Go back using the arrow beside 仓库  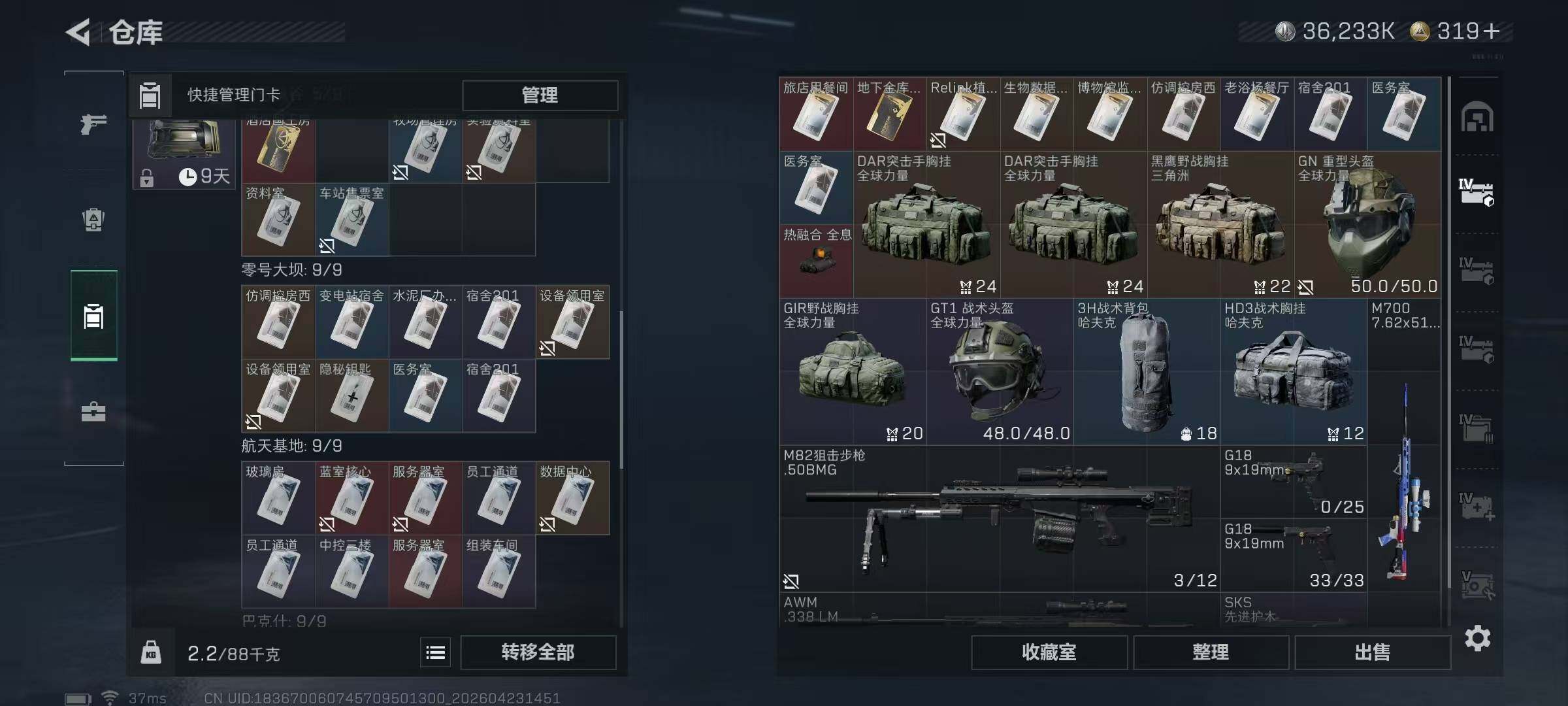coord(78,32)
